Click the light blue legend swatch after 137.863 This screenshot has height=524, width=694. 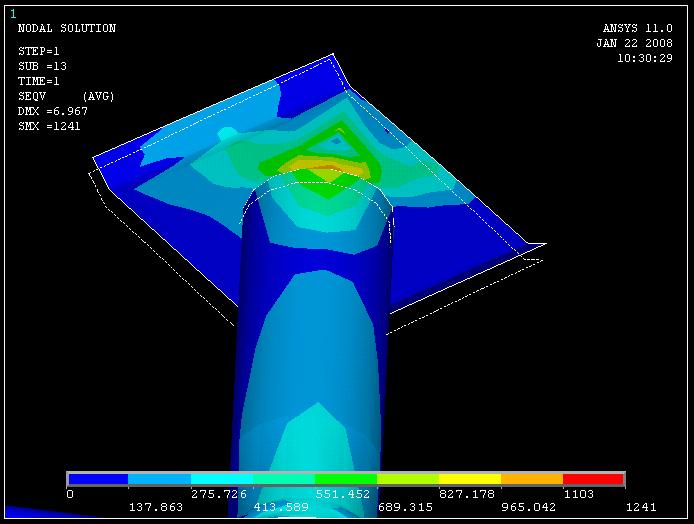[x=160, y=479]
